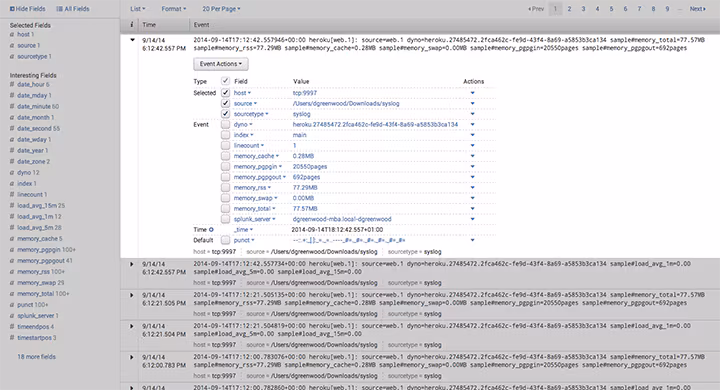720x390 pixels.
Task: Open the memory_total row actions arrow
Action: [472, 209]
